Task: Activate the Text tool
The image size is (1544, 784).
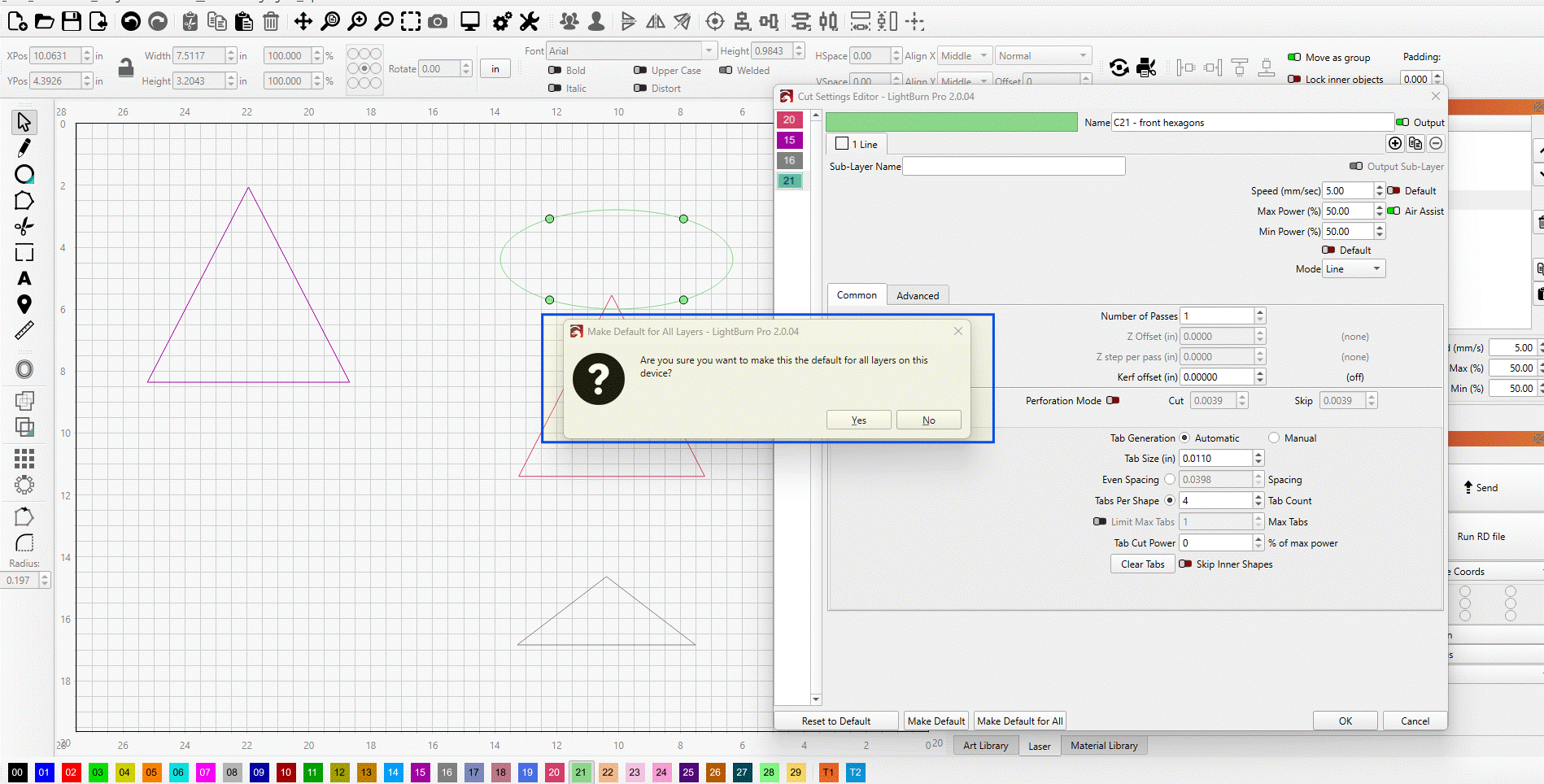Action: coord(24,278)
